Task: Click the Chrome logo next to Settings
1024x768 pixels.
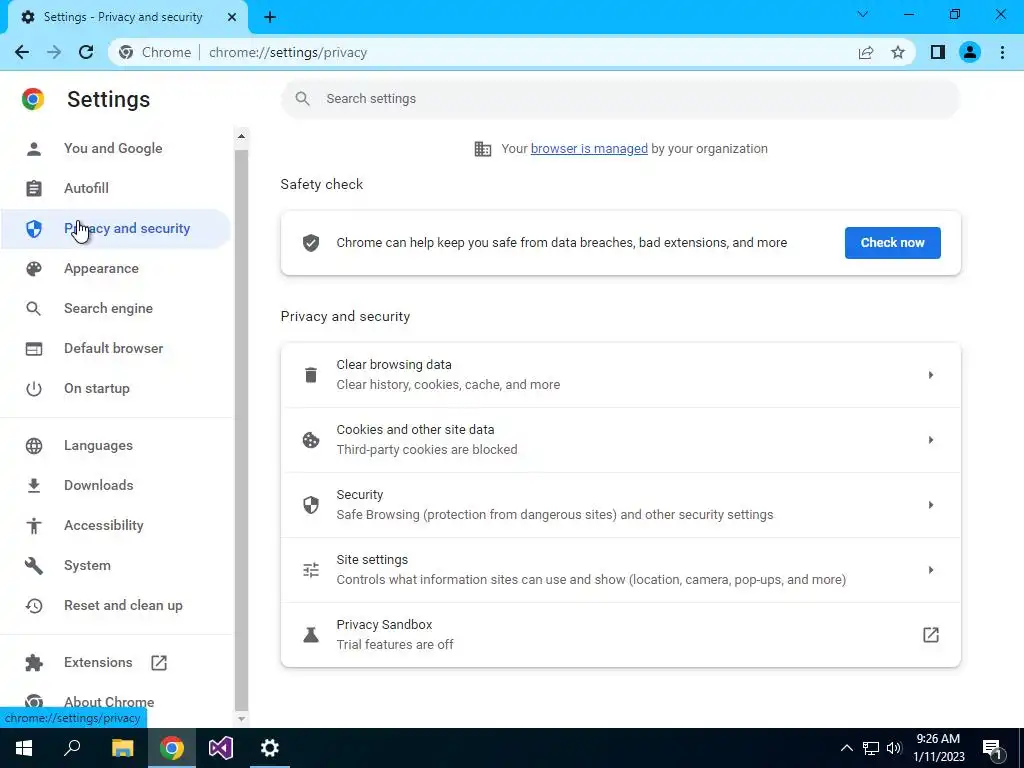Action: tap(33, 99)
